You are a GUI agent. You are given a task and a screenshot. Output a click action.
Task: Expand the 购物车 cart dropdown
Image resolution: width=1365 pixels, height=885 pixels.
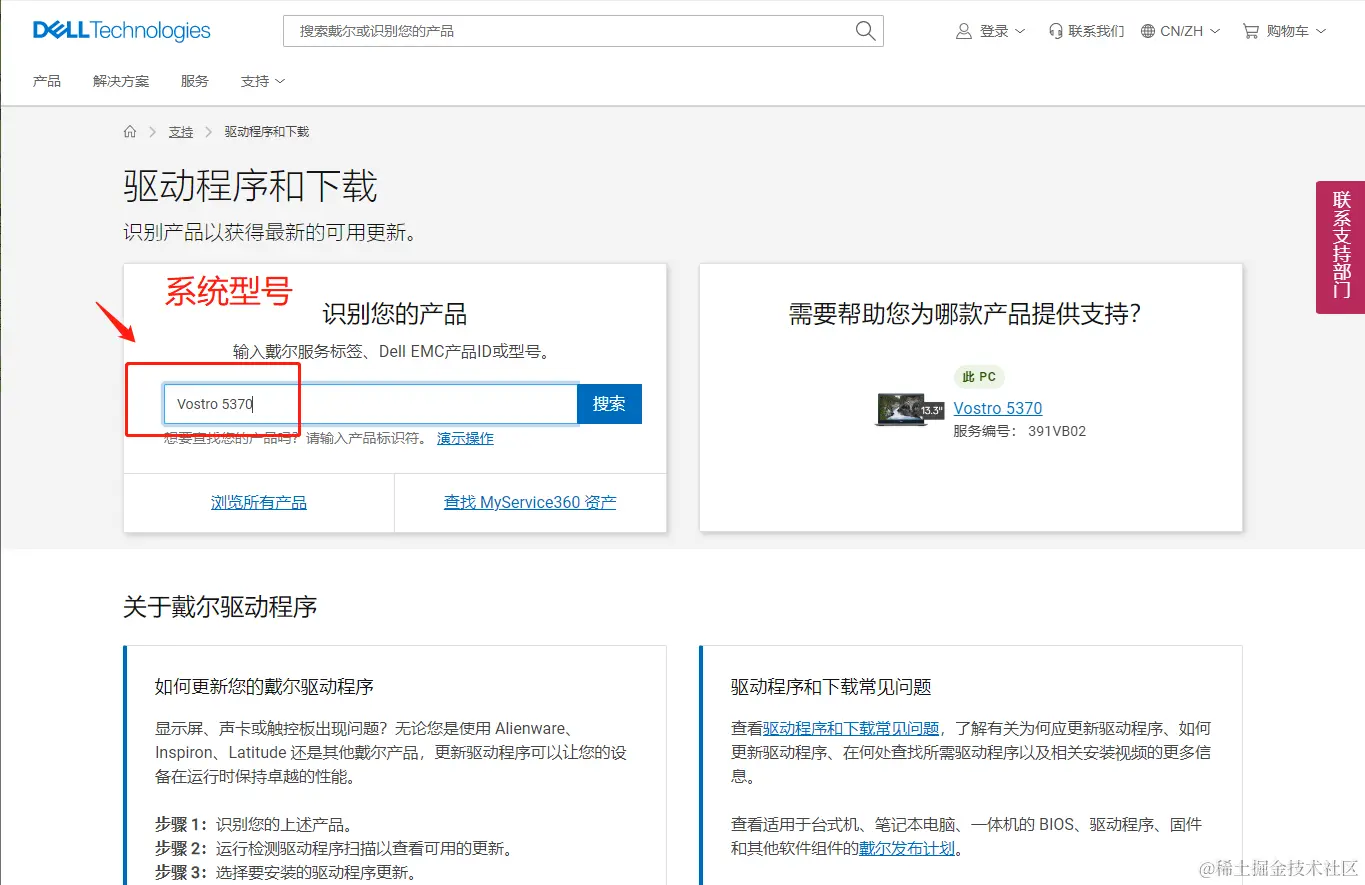point(1284,31)
